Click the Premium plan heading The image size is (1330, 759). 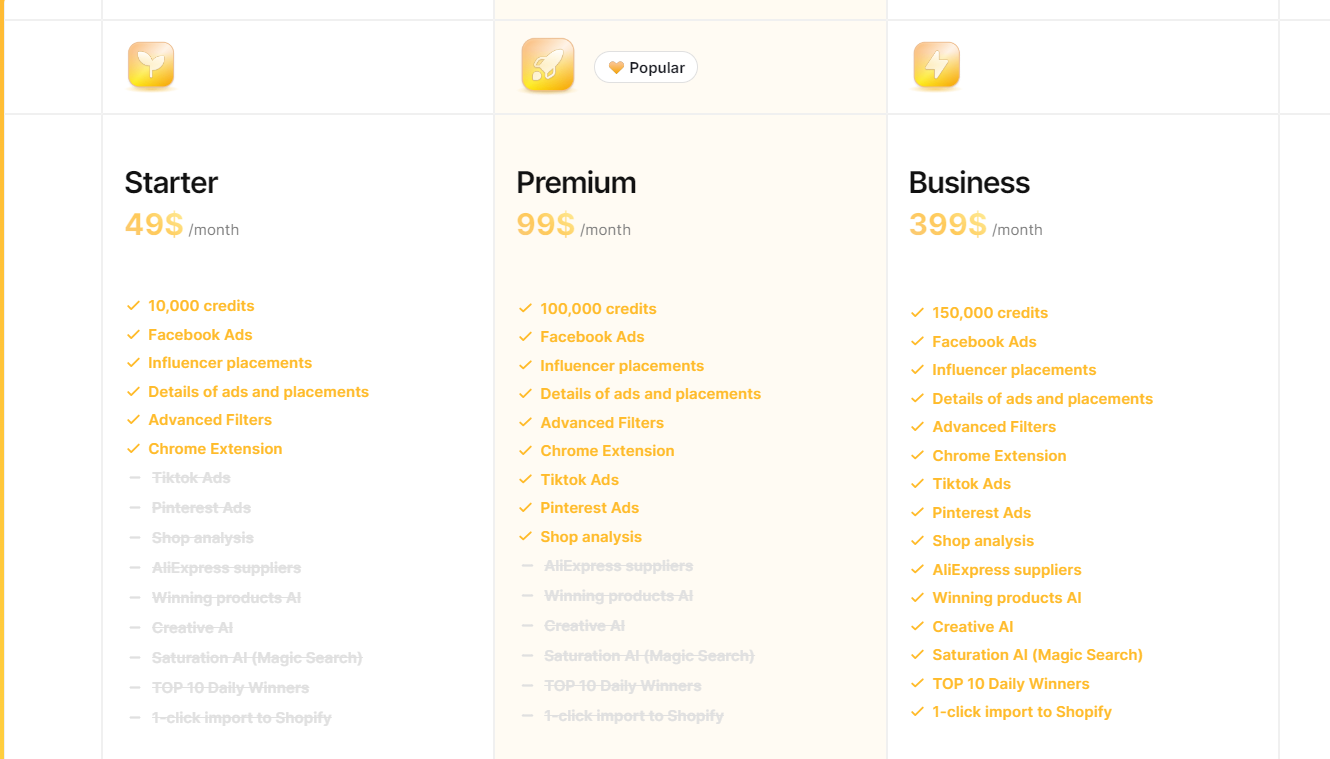coord(576,183)
